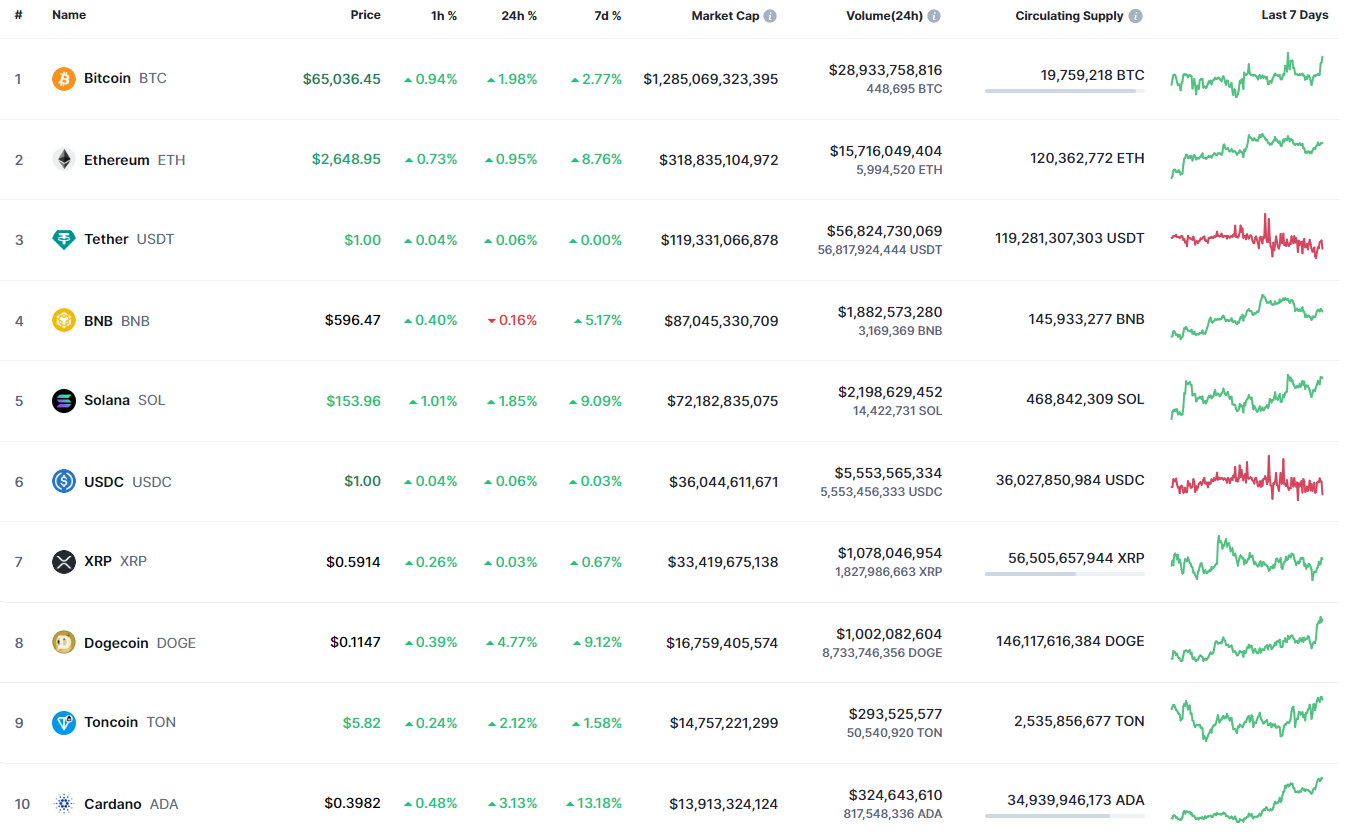
Task: Click the Dogecoin logo icon
Action: click(64, 642)
